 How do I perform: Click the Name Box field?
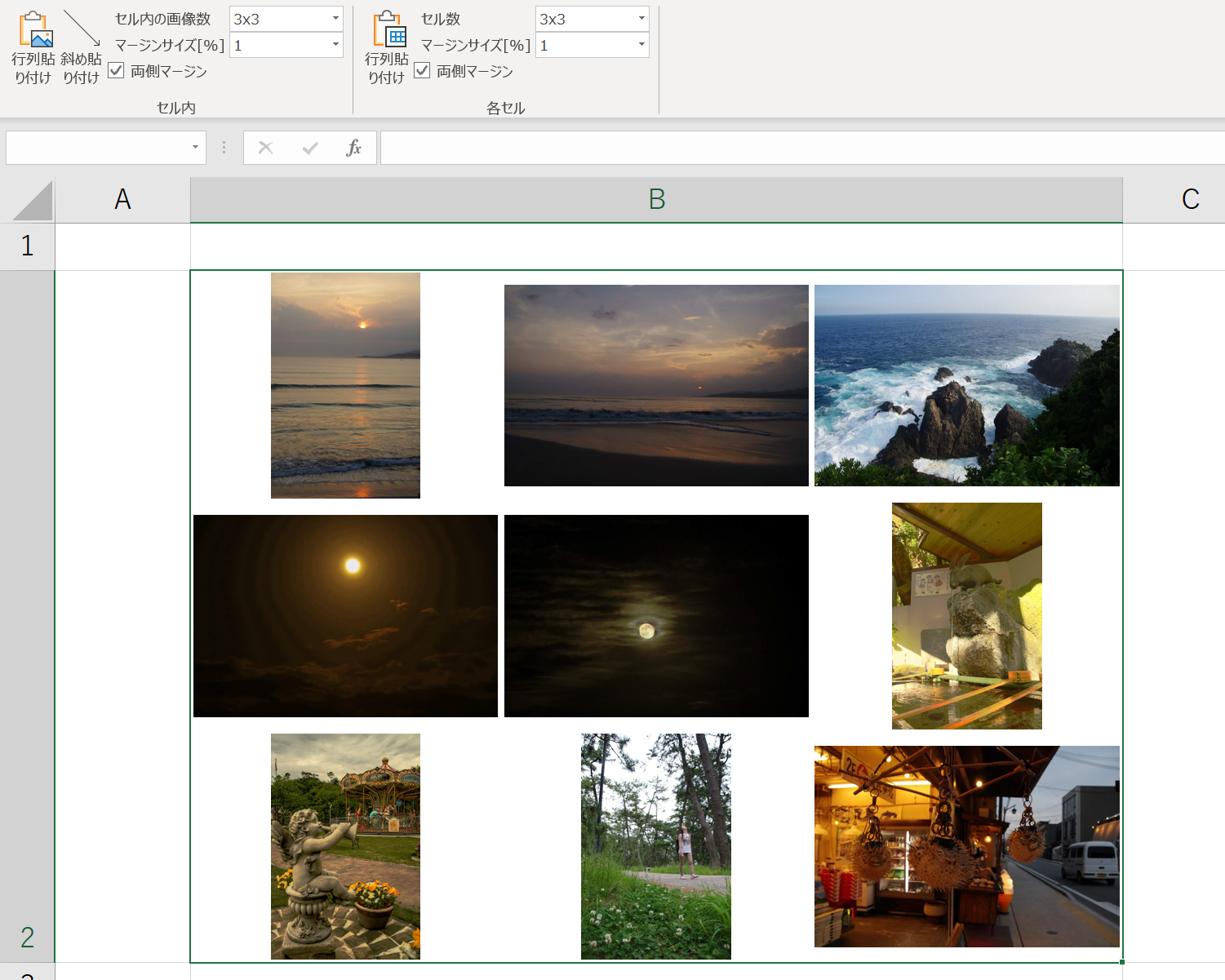96,148
